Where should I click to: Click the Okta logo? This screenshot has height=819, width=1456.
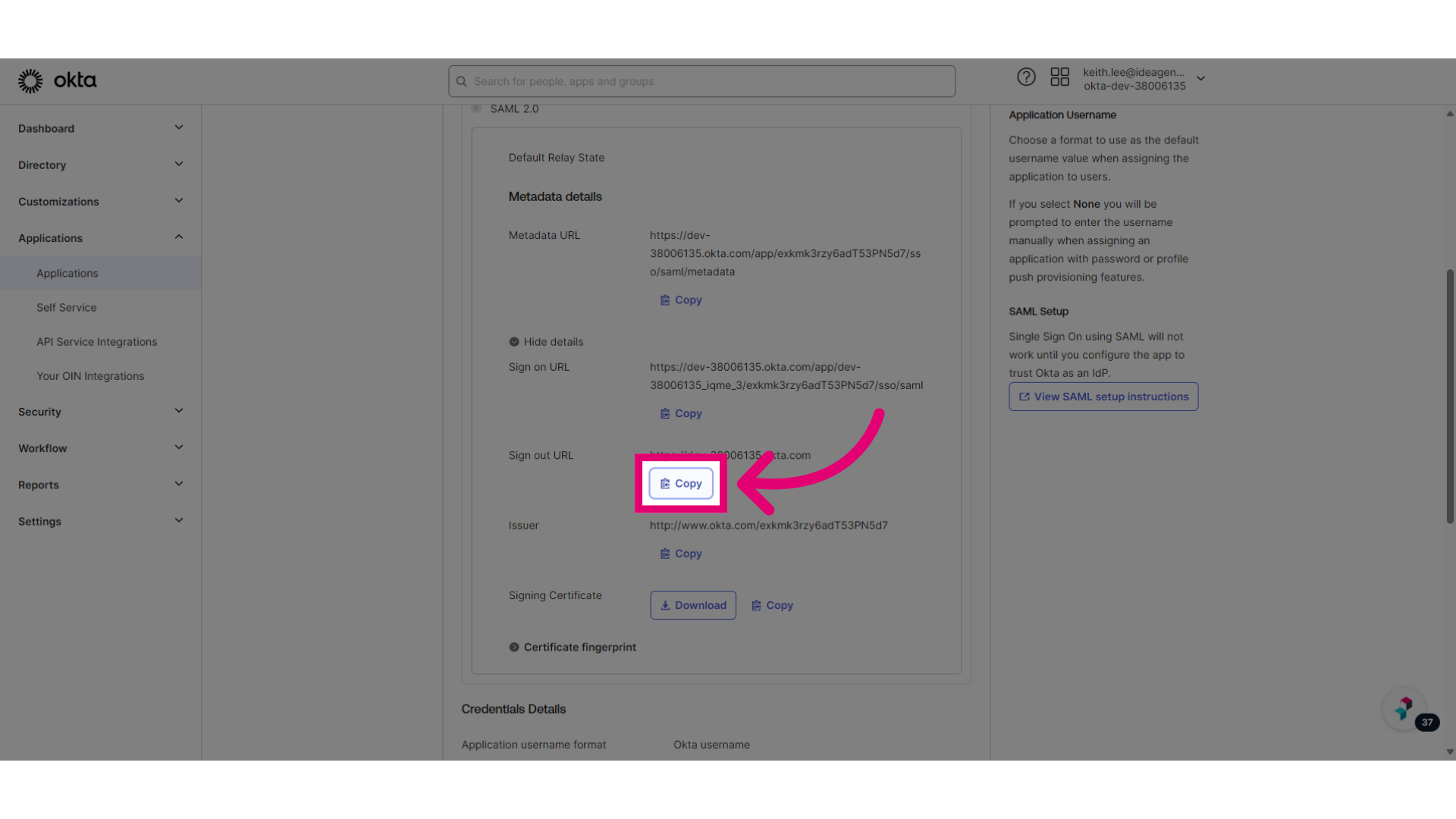pyautogui.click(x=58, y=80)
